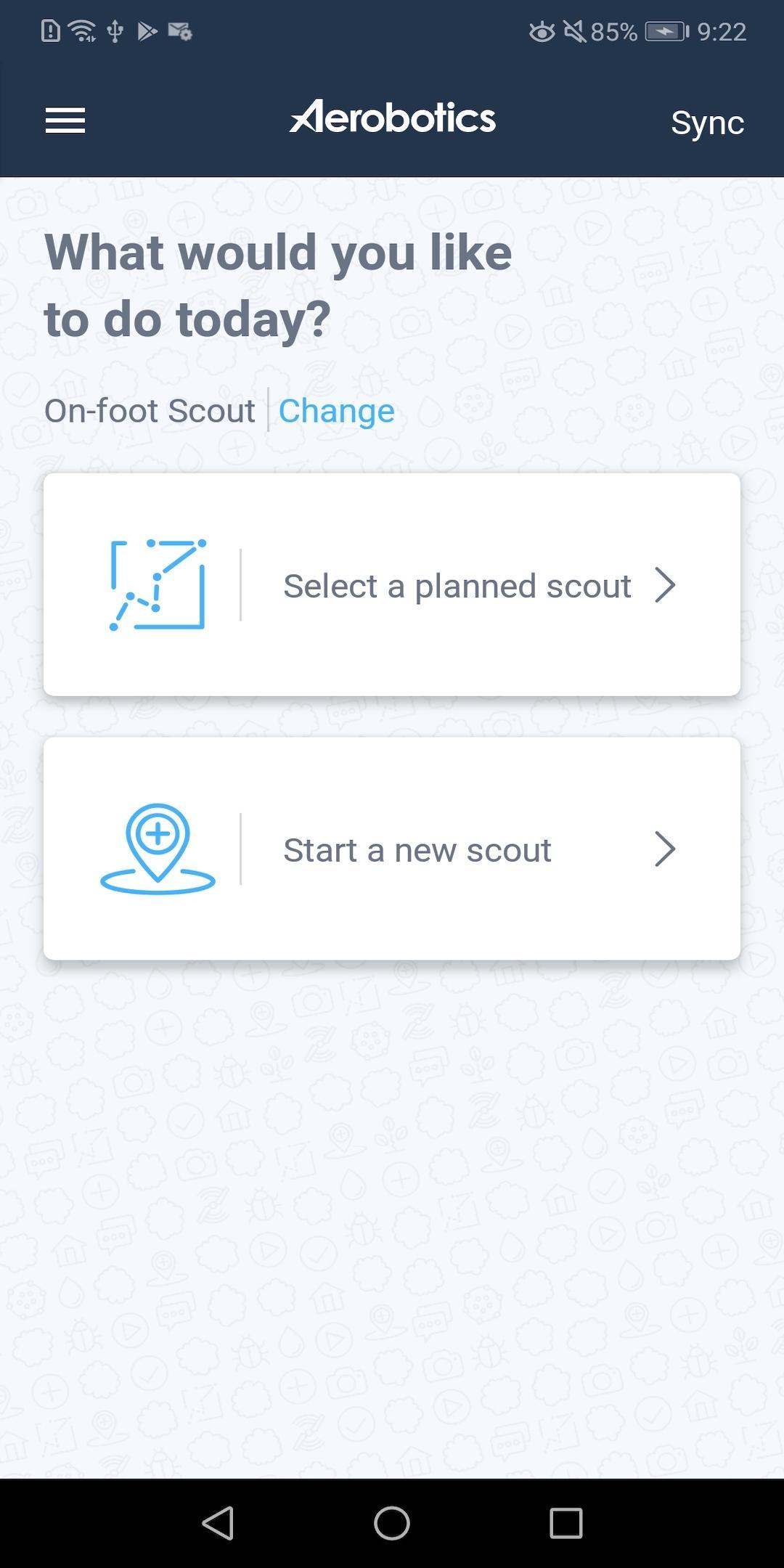
Task: Tap the battery indicator icon
Action: tap(667, 31)
